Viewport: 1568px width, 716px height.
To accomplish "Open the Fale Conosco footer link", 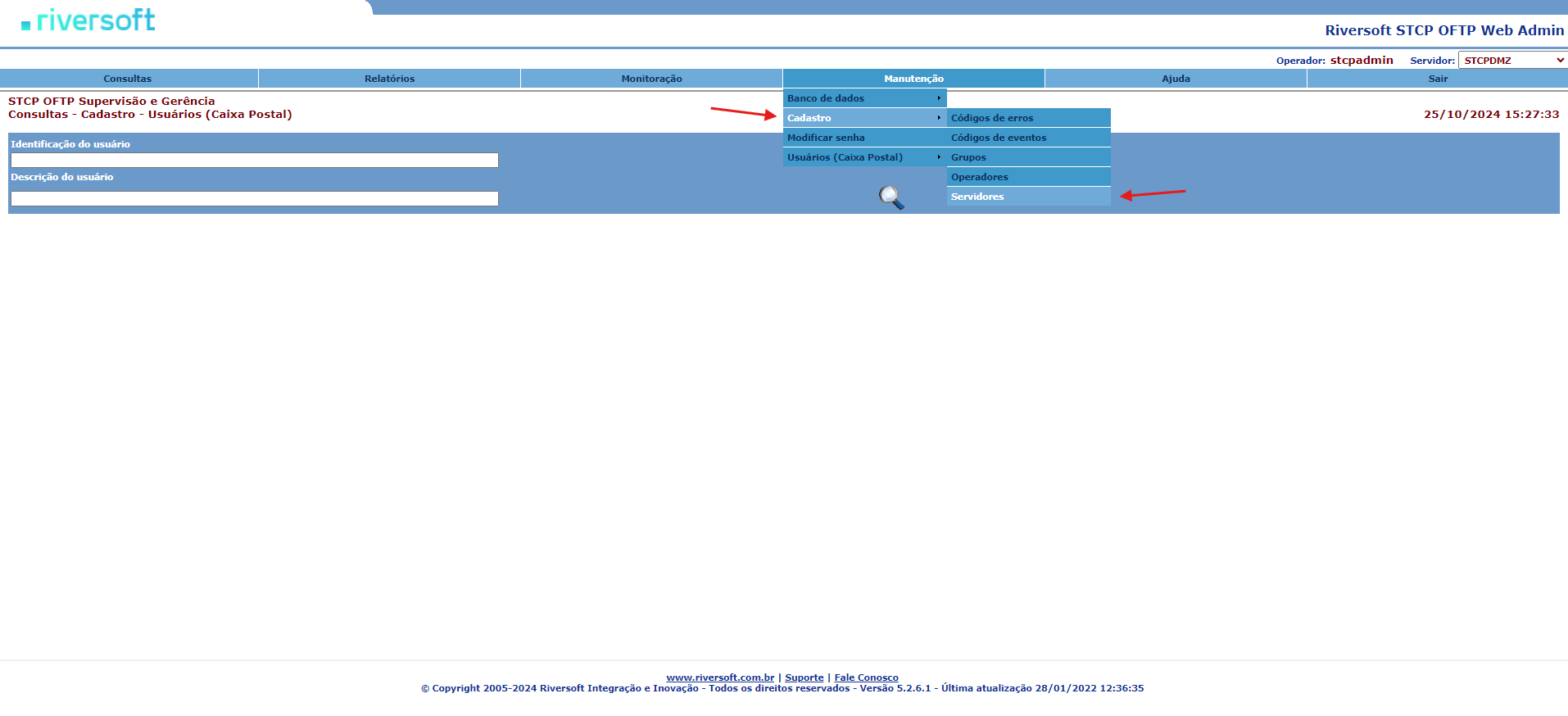I will pos(866,677).
